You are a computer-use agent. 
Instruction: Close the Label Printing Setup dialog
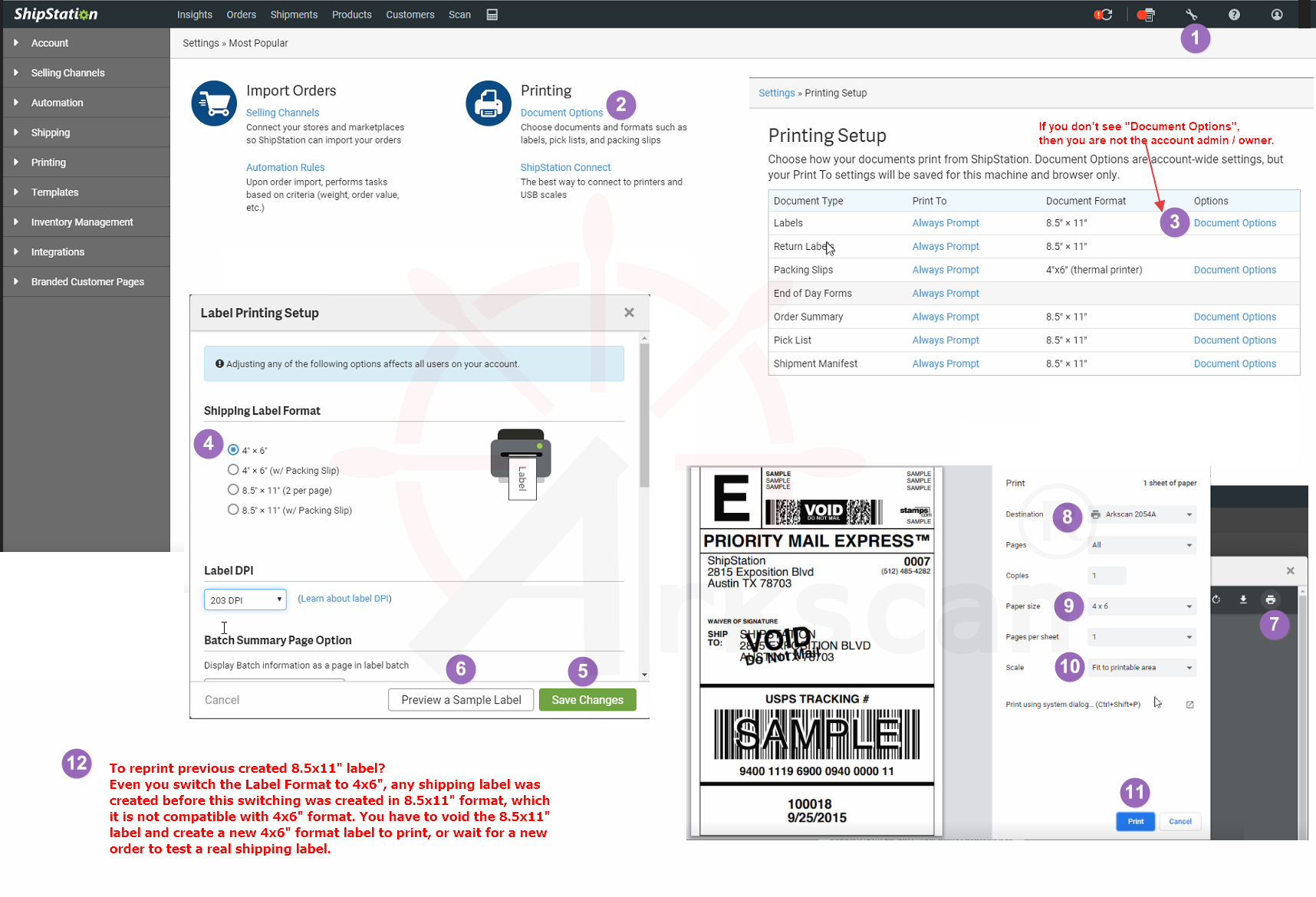point(629,313)
